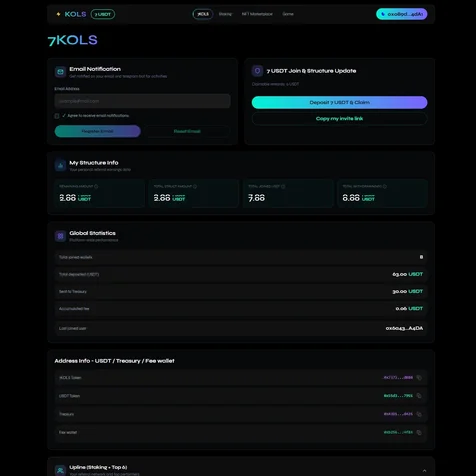Go to the Game tab
This screenshot has width=476, height=476.
tap(288, 14)
